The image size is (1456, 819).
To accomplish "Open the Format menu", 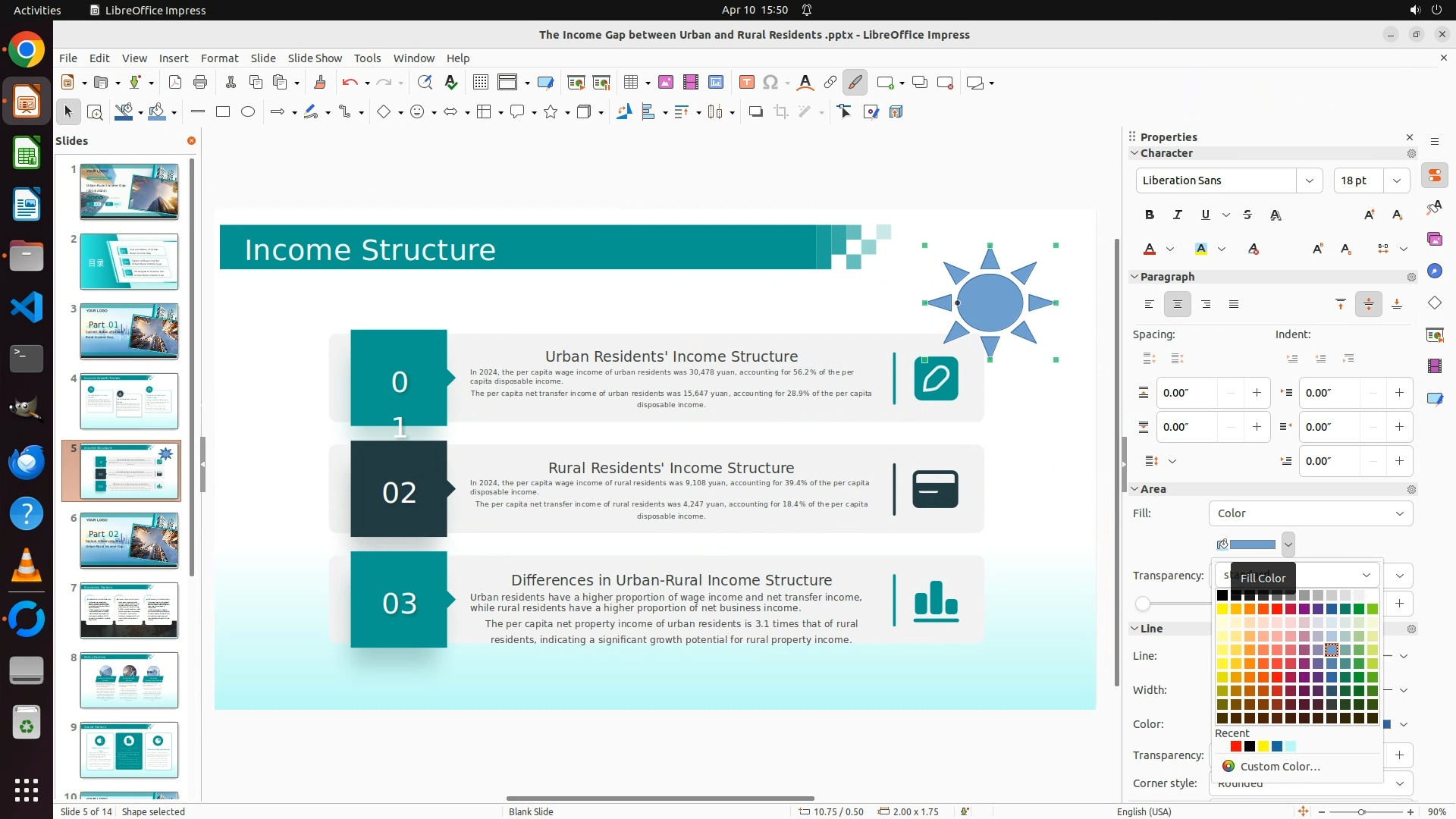I will [x=219, y=58].
